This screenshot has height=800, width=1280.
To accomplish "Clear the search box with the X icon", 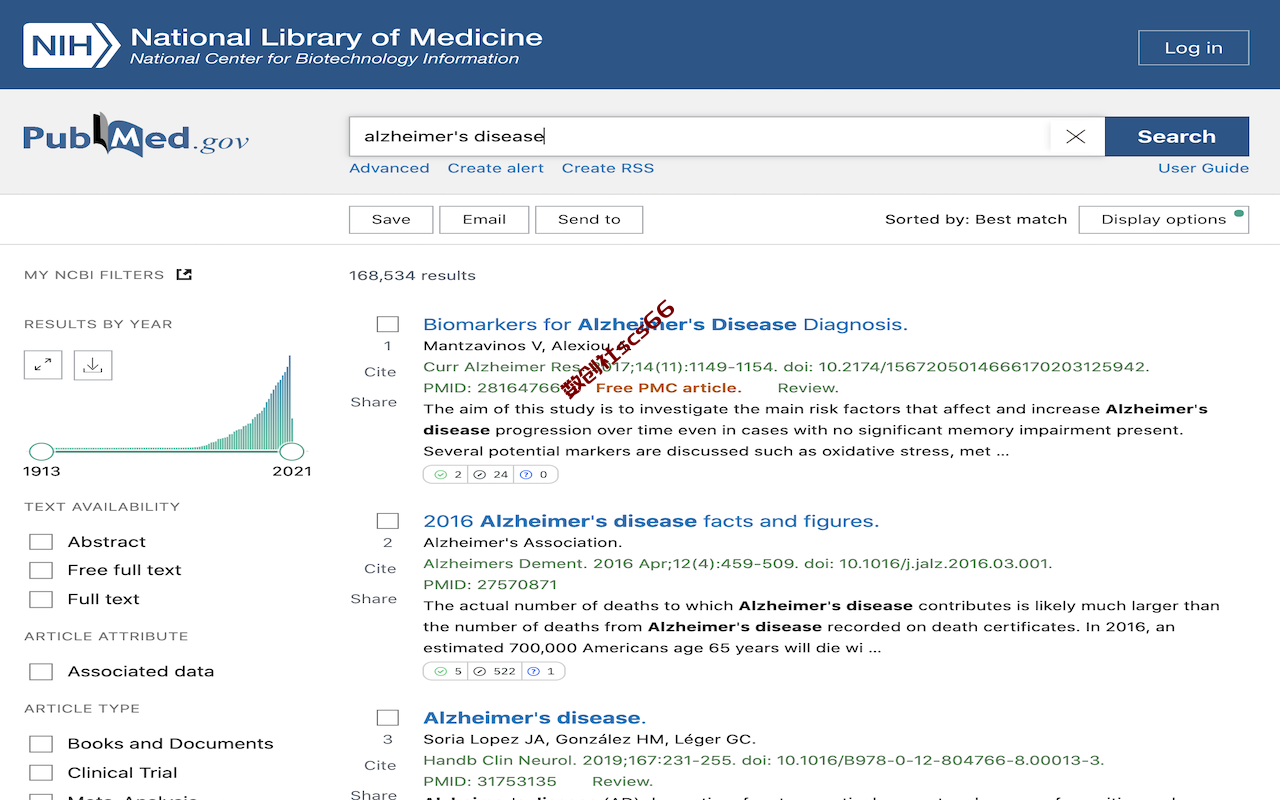I will click(1076, 136).
